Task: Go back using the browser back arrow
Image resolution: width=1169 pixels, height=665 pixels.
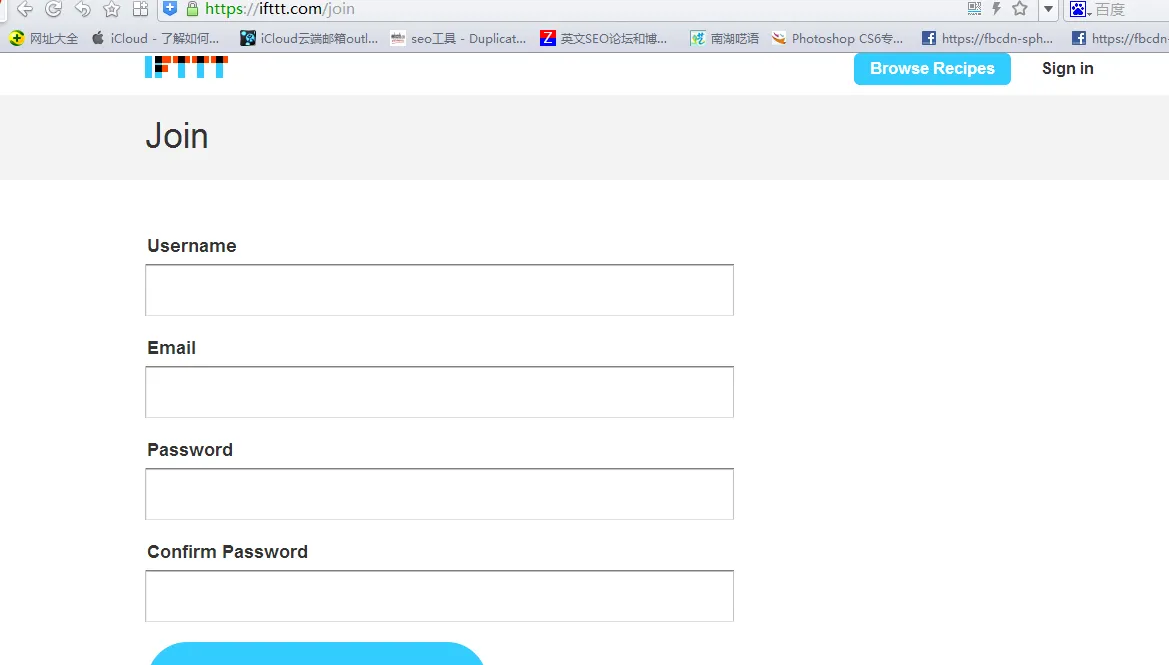Action: pyautogui.click(x=25, y=9)
